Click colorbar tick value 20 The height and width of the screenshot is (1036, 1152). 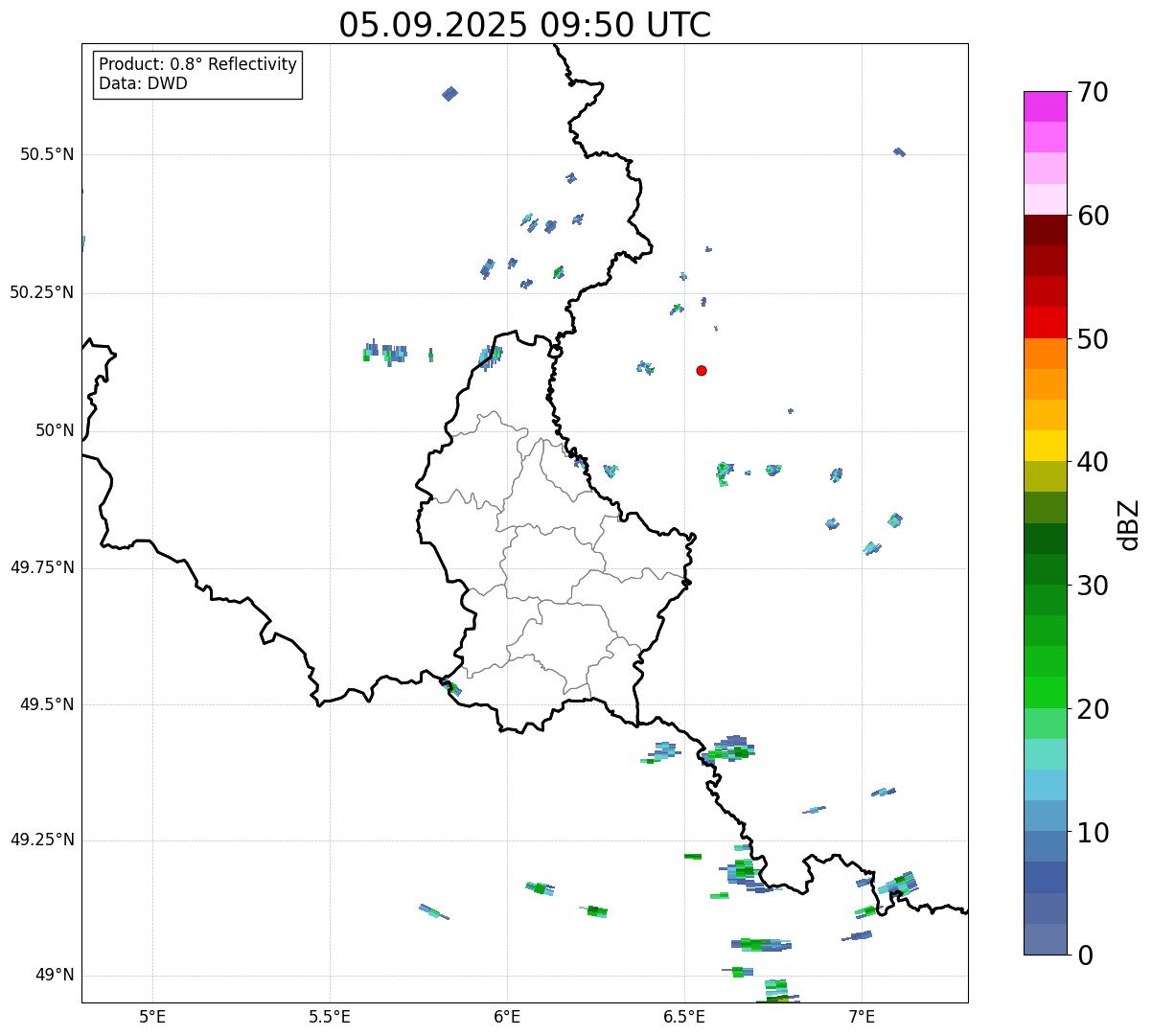point(1093,709)
